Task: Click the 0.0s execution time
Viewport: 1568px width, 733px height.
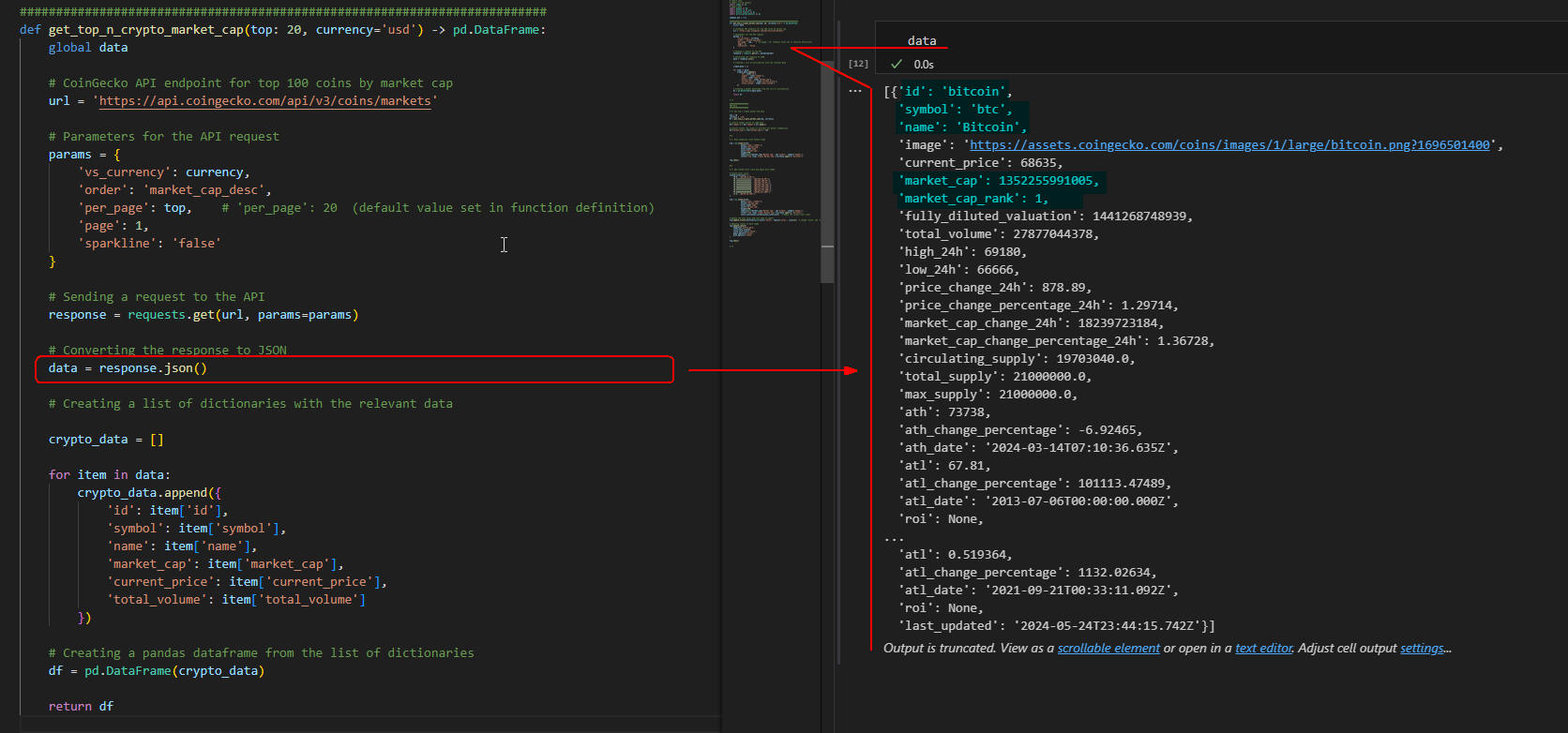Action: 924,65
